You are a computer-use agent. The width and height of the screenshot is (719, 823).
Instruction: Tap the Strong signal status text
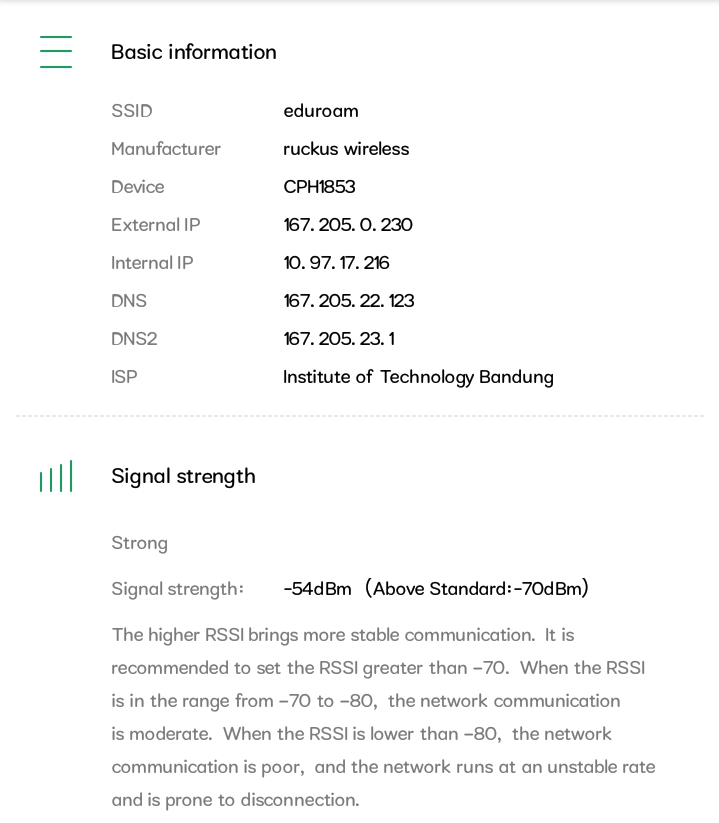[139, 543]
